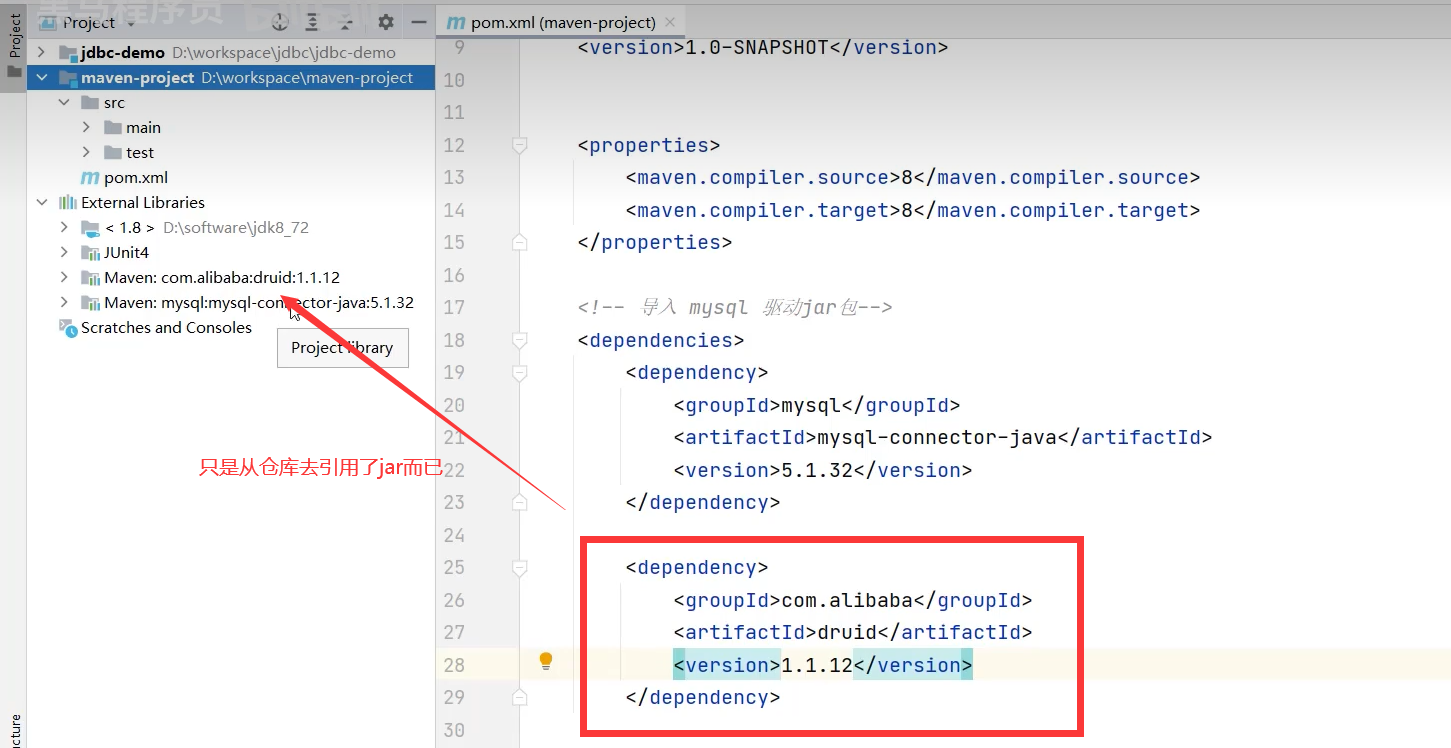This screenshot has width=1451, height=748.
Task: Select the test folder row
Action: [x=231, y=152]
